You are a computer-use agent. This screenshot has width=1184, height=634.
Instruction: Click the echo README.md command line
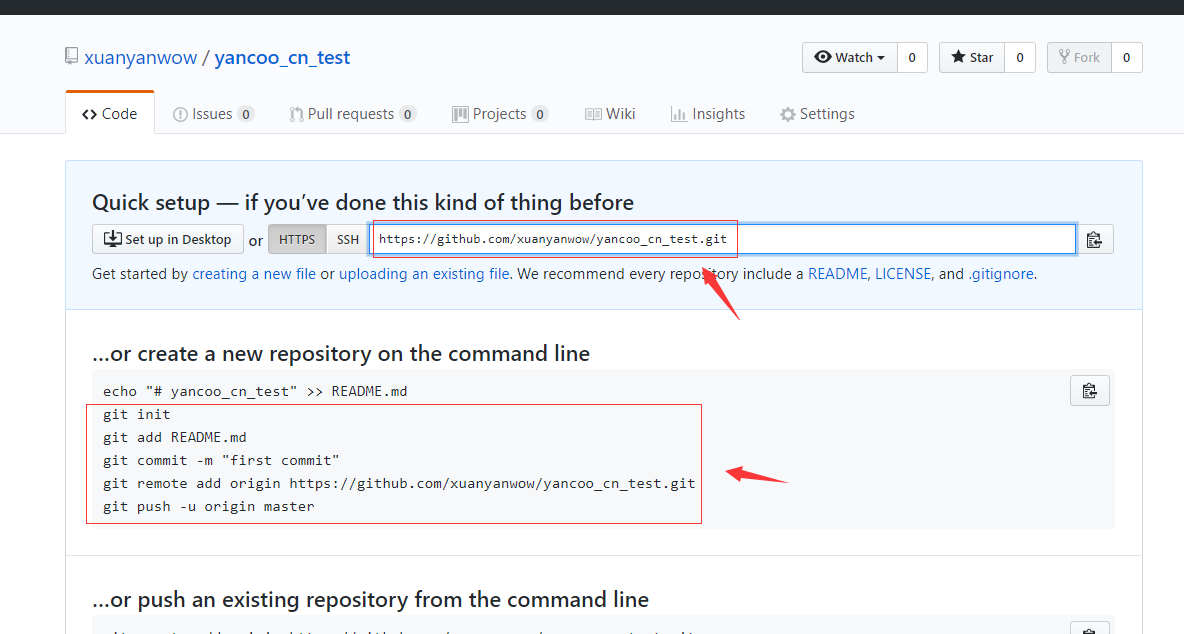(255, 391)
